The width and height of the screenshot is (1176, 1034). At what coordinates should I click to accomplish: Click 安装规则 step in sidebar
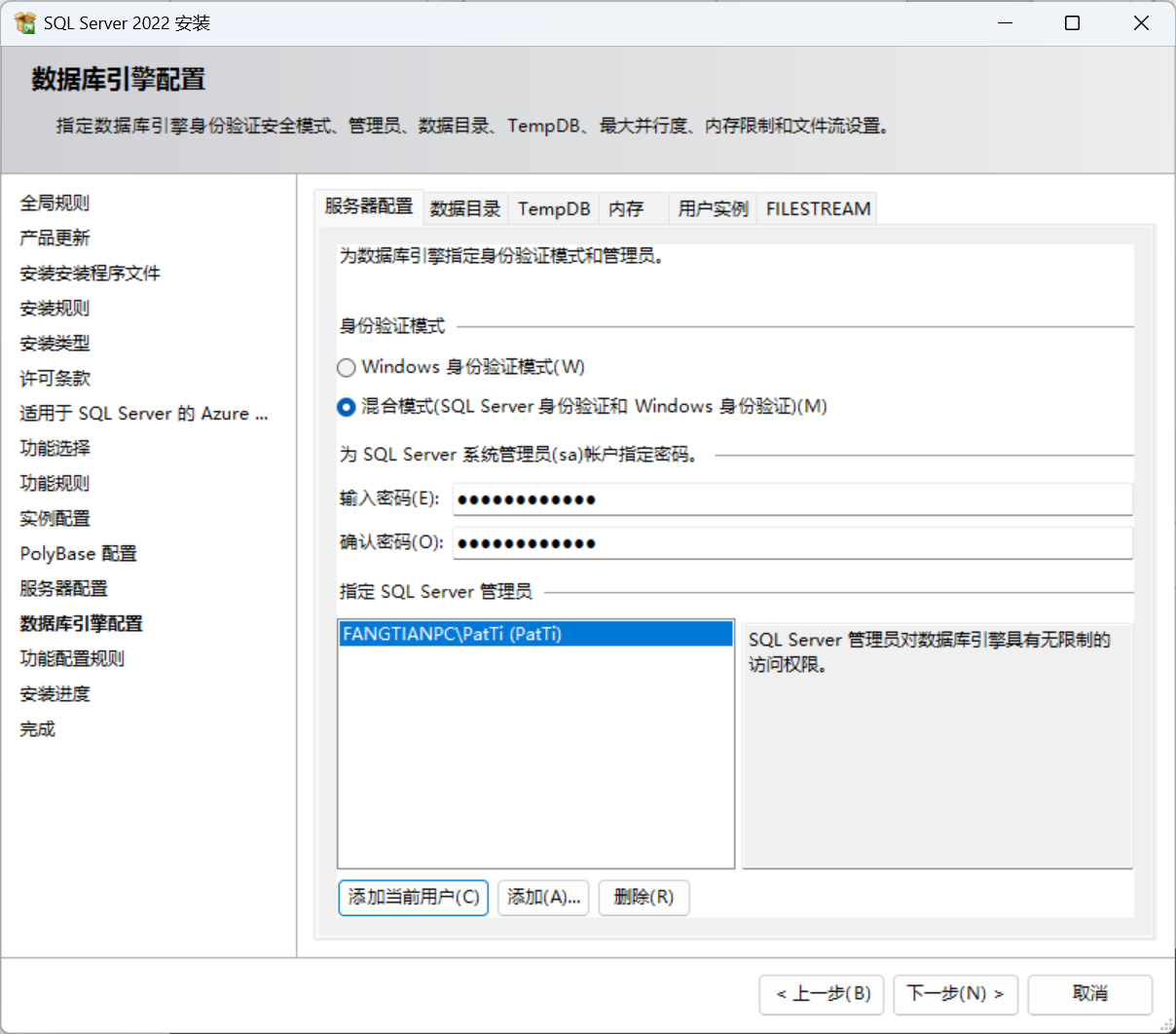pos(55,308)
